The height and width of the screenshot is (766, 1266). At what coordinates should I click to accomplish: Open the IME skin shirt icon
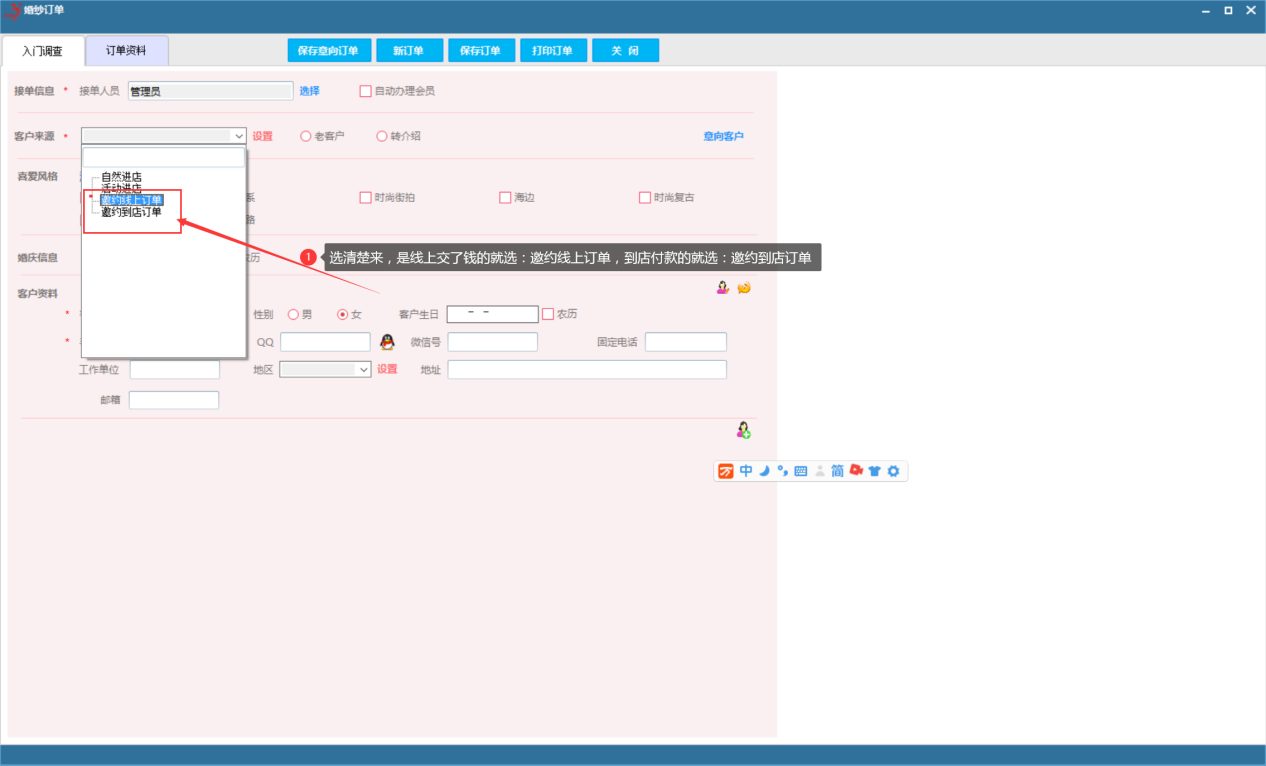point(874,471)
